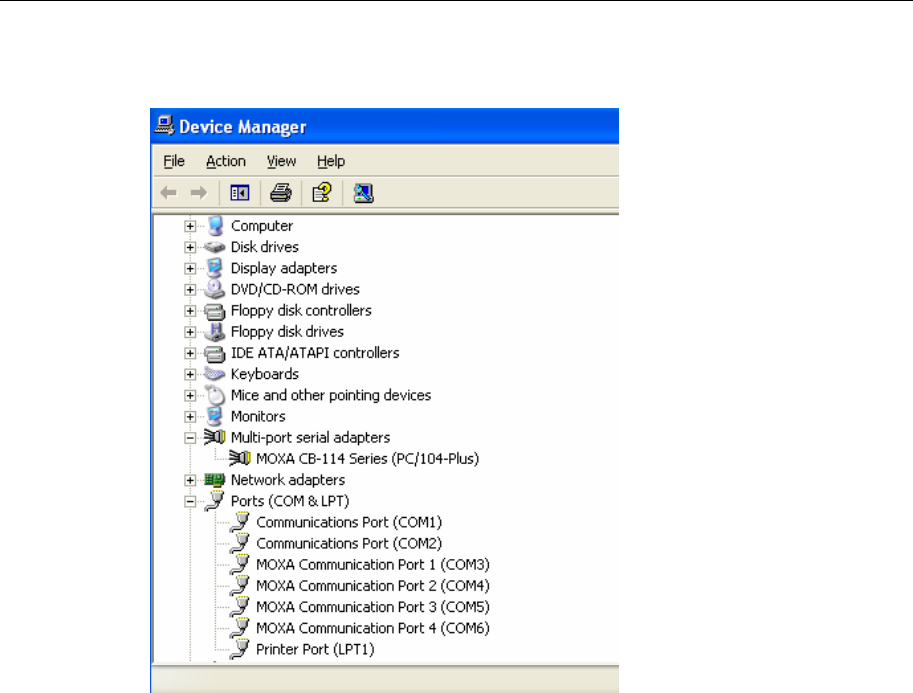Click the Monitors category icon
The width and height of the screenshot is (913, 693).
tap(215, 417)
